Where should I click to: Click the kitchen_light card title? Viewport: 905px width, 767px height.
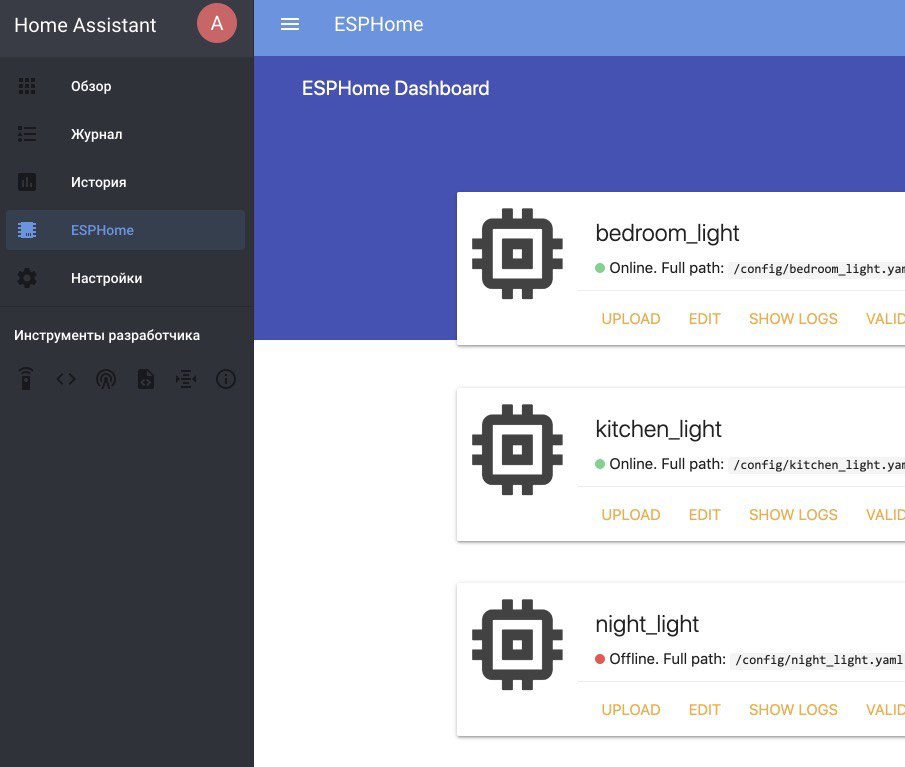[659, 429]
